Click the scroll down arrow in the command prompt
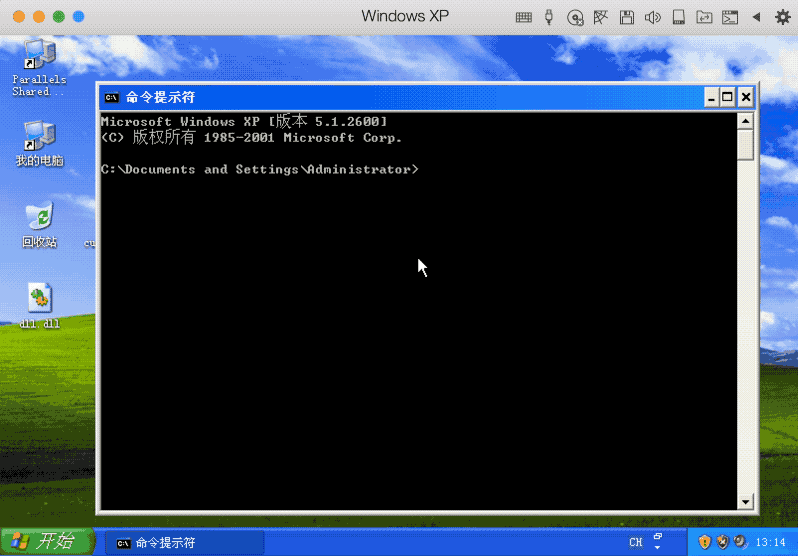 tap(745, 502)
